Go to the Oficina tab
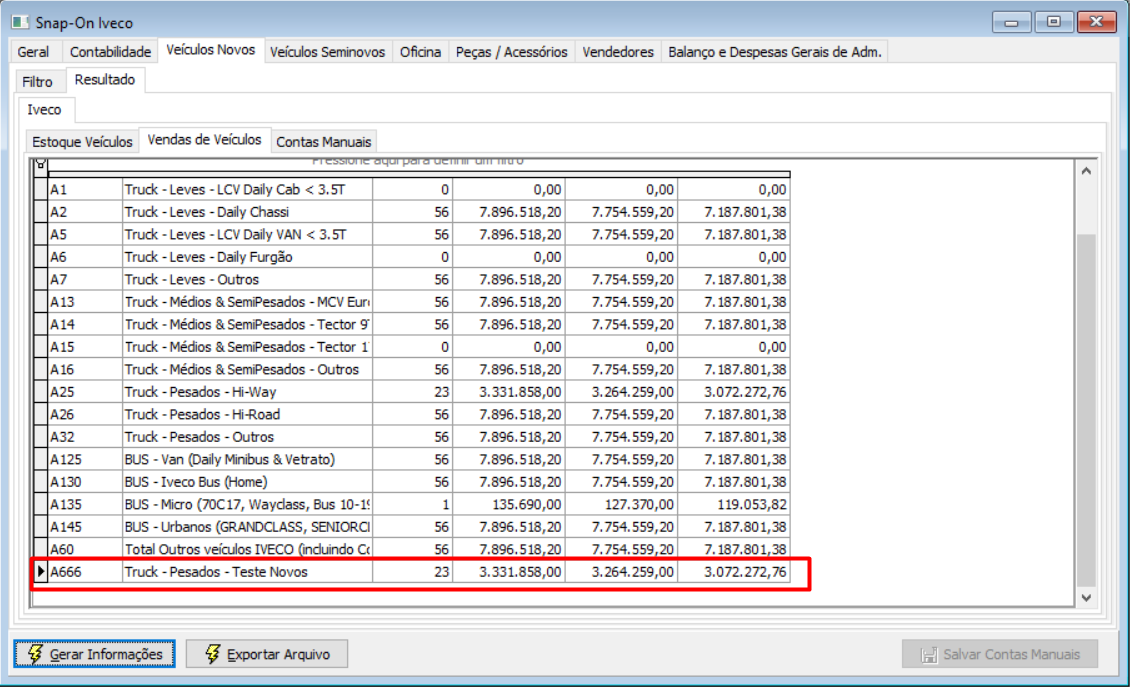Screen dimensions: 1130x687 point(420,52)
